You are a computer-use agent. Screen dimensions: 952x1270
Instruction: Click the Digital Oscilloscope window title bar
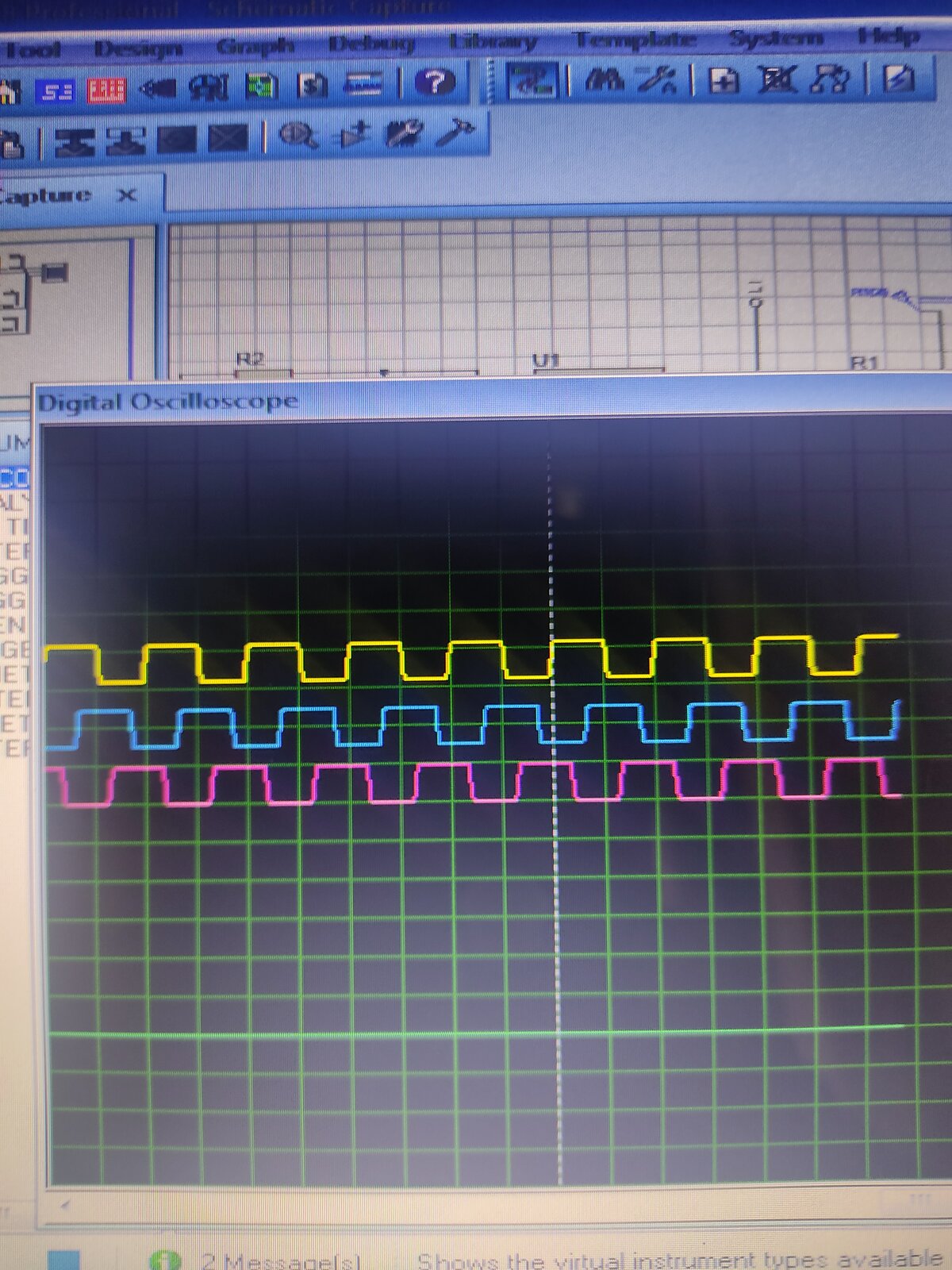[492, 400]
